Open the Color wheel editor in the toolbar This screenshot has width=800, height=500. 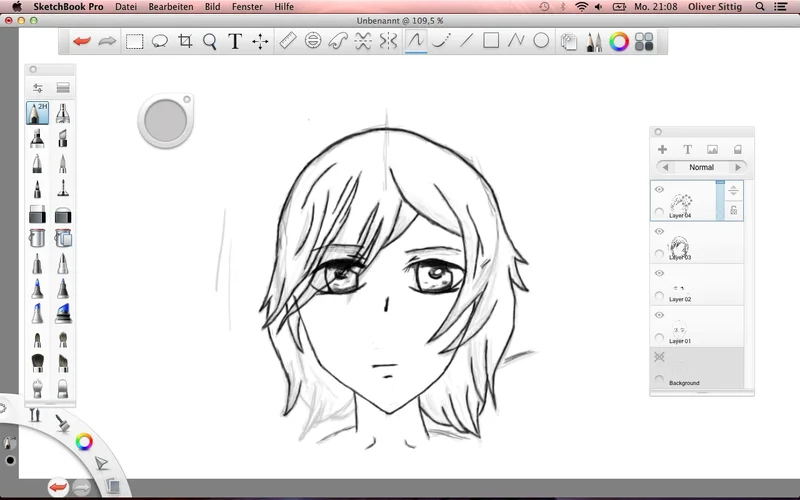coord(619,42)
